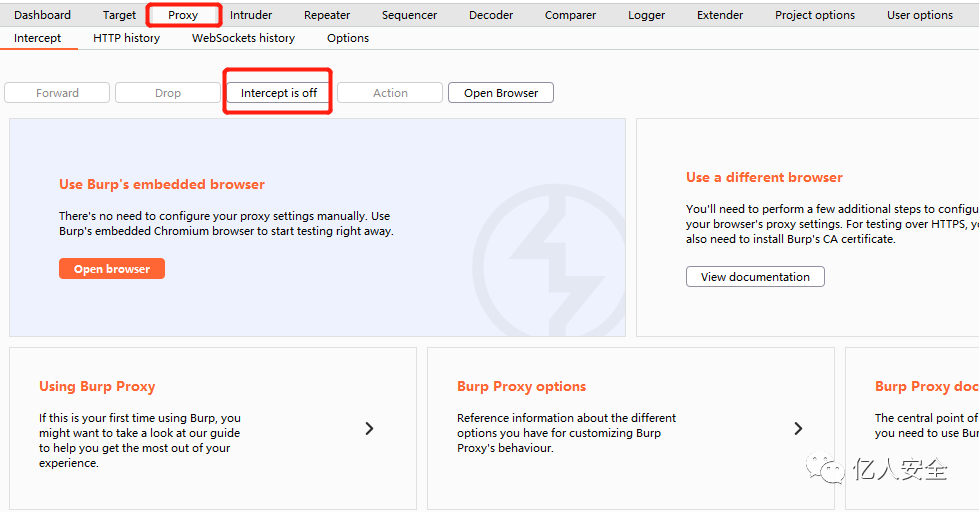Image resolution: width=979 pixels, height=512 pixels.
Task: Open the Sequencer tab
Action: tap(410, 15)
